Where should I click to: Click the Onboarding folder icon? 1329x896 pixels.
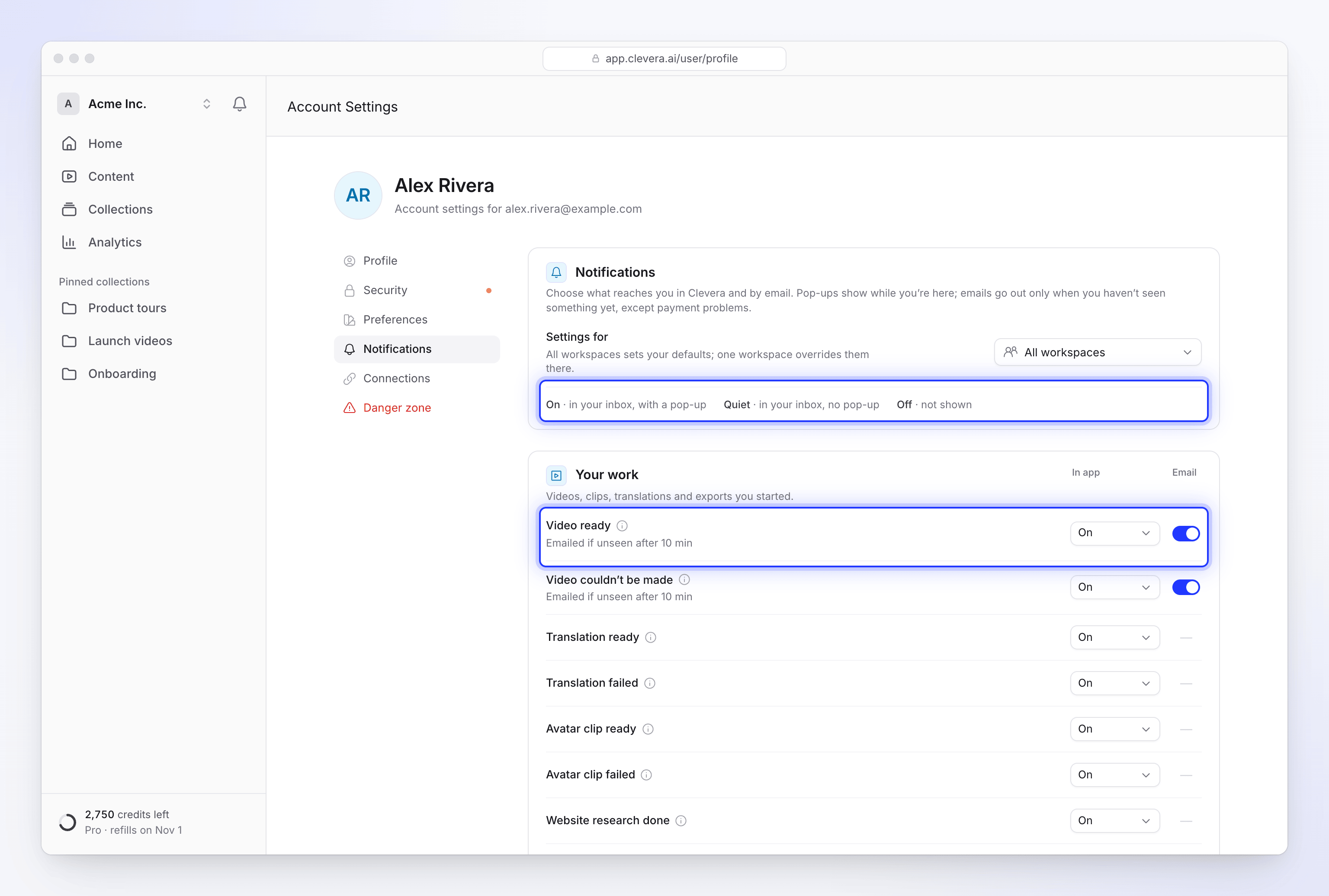pos(69,374)
